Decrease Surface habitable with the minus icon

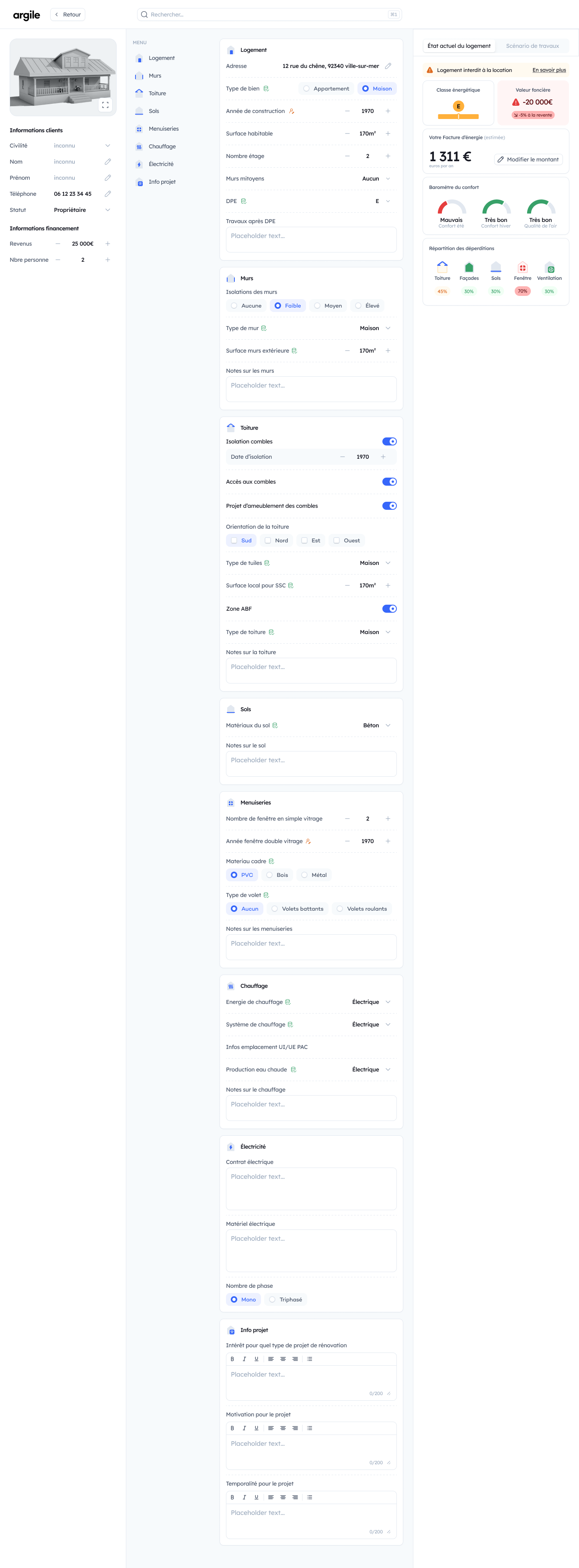(347, 134)
